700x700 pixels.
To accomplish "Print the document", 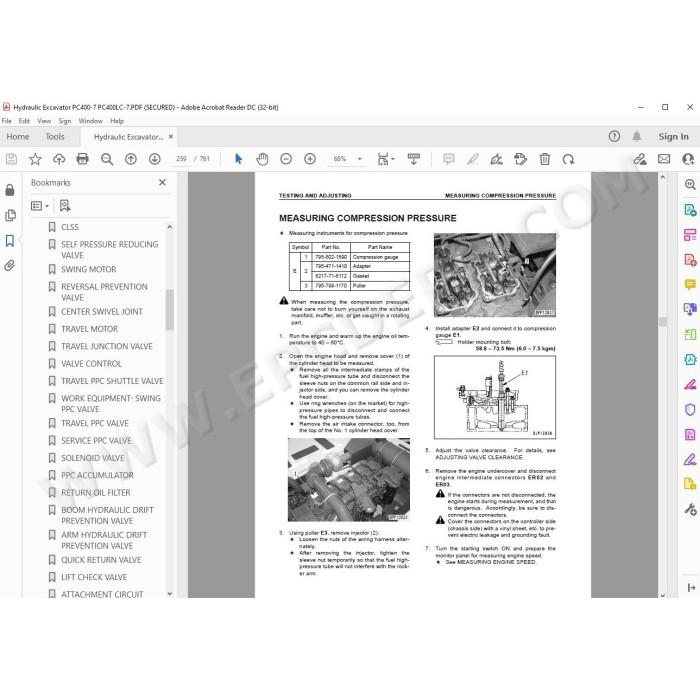I will pos(83,159).
